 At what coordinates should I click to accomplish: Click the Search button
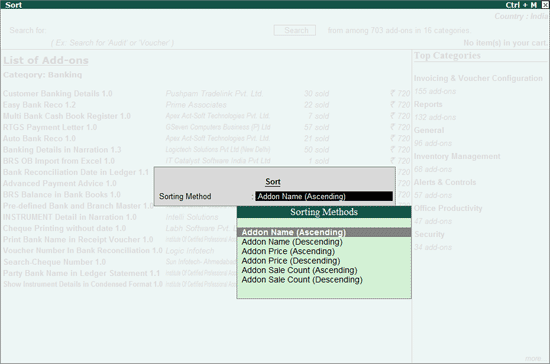[295, 30]
